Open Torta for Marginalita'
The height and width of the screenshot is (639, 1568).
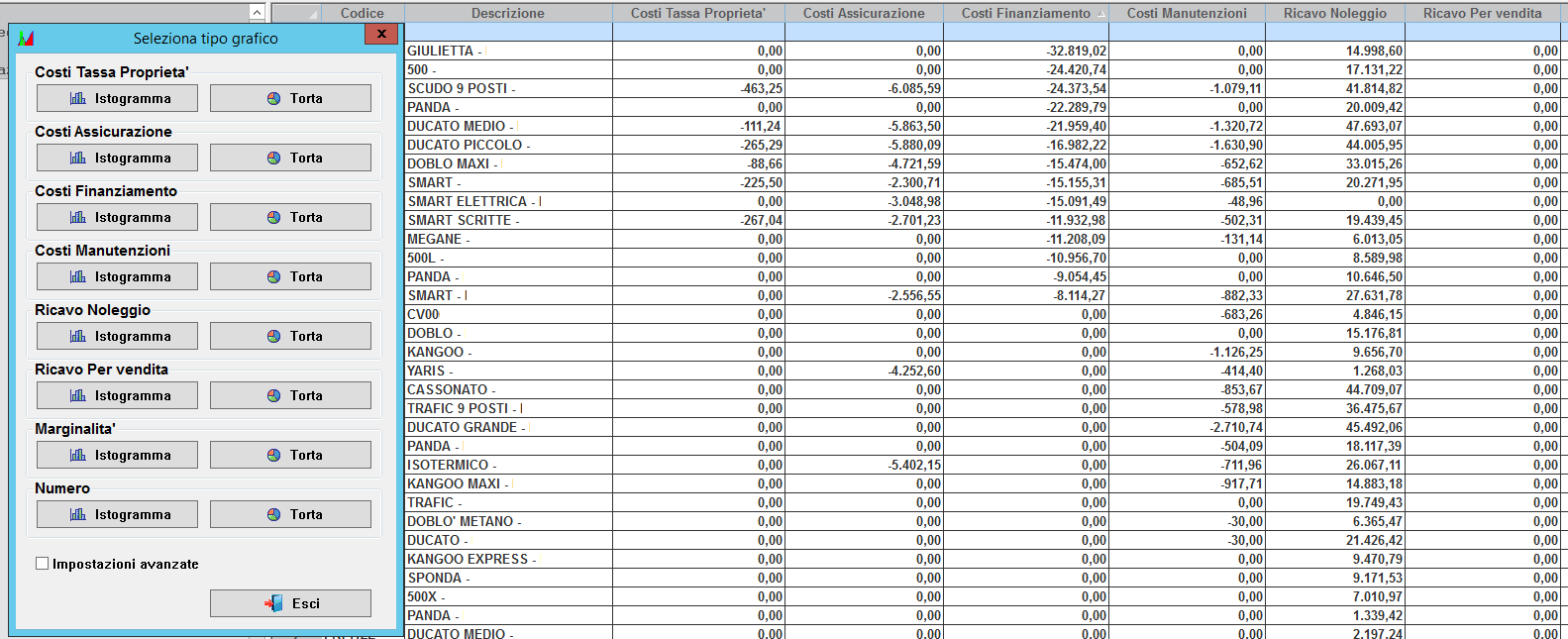[x=290, y=455]
